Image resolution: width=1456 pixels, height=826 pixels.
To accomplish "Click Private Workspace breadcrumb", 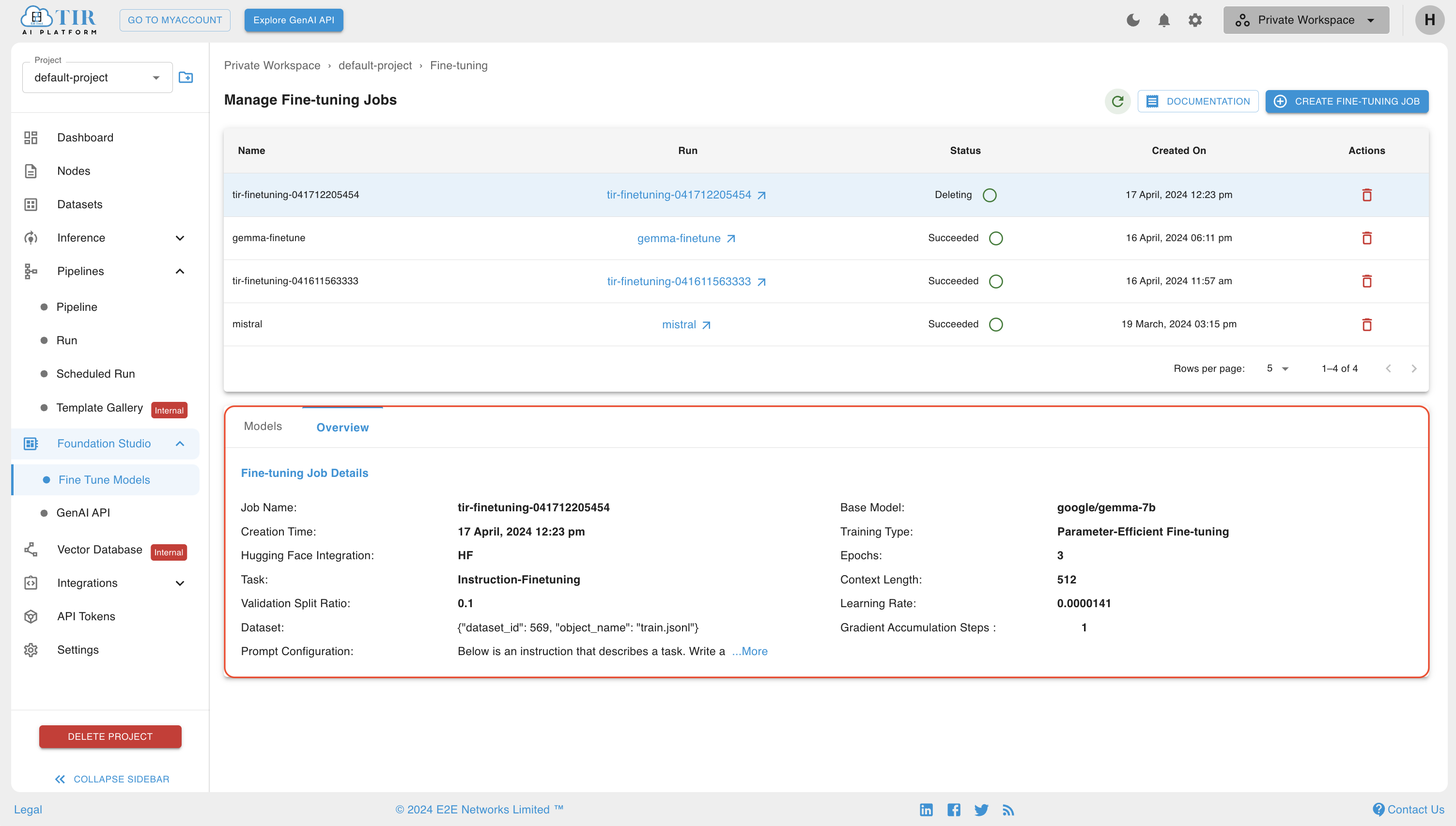I will click(272, 66).
